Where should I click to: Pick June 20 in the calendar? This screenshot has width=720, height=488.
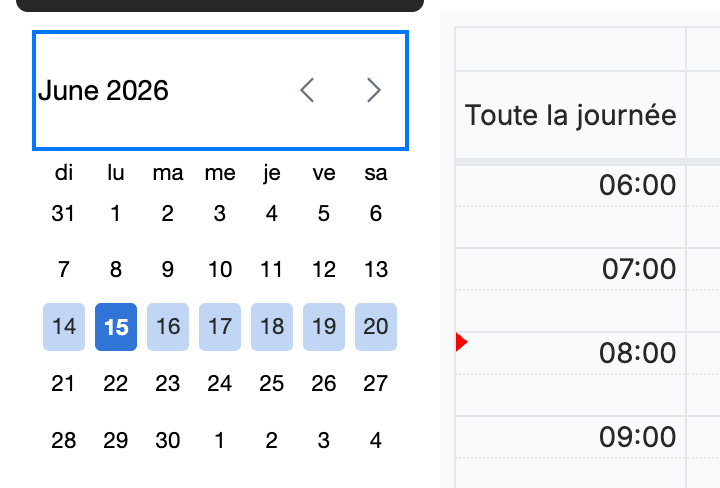pyautogui.click(x=376, y=327)
